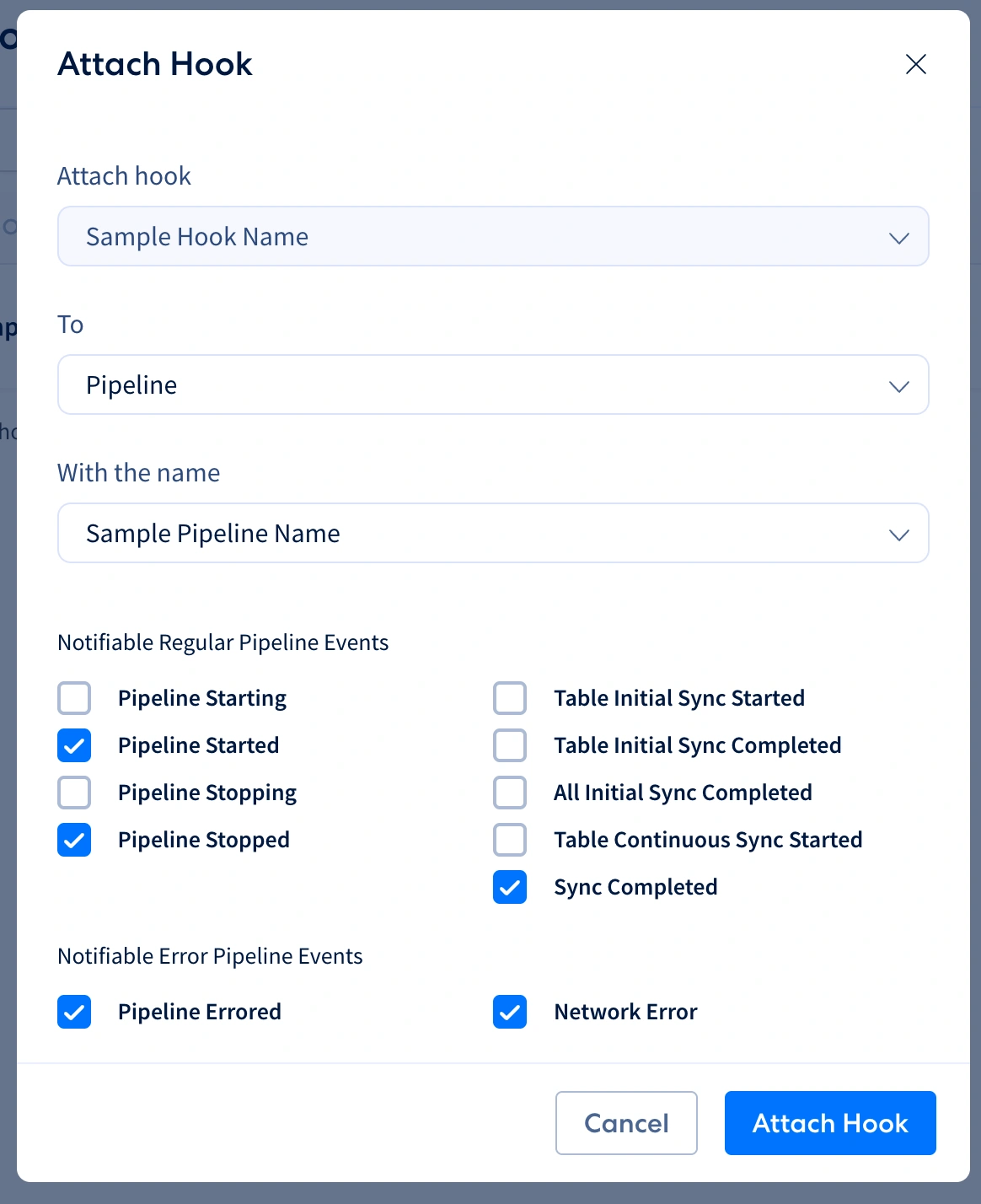Image resolution: width=981 pixels, height=1204 pixels.
Task: Click the chevron beside Sample Pipeline Name
Action: coord(899,535)
